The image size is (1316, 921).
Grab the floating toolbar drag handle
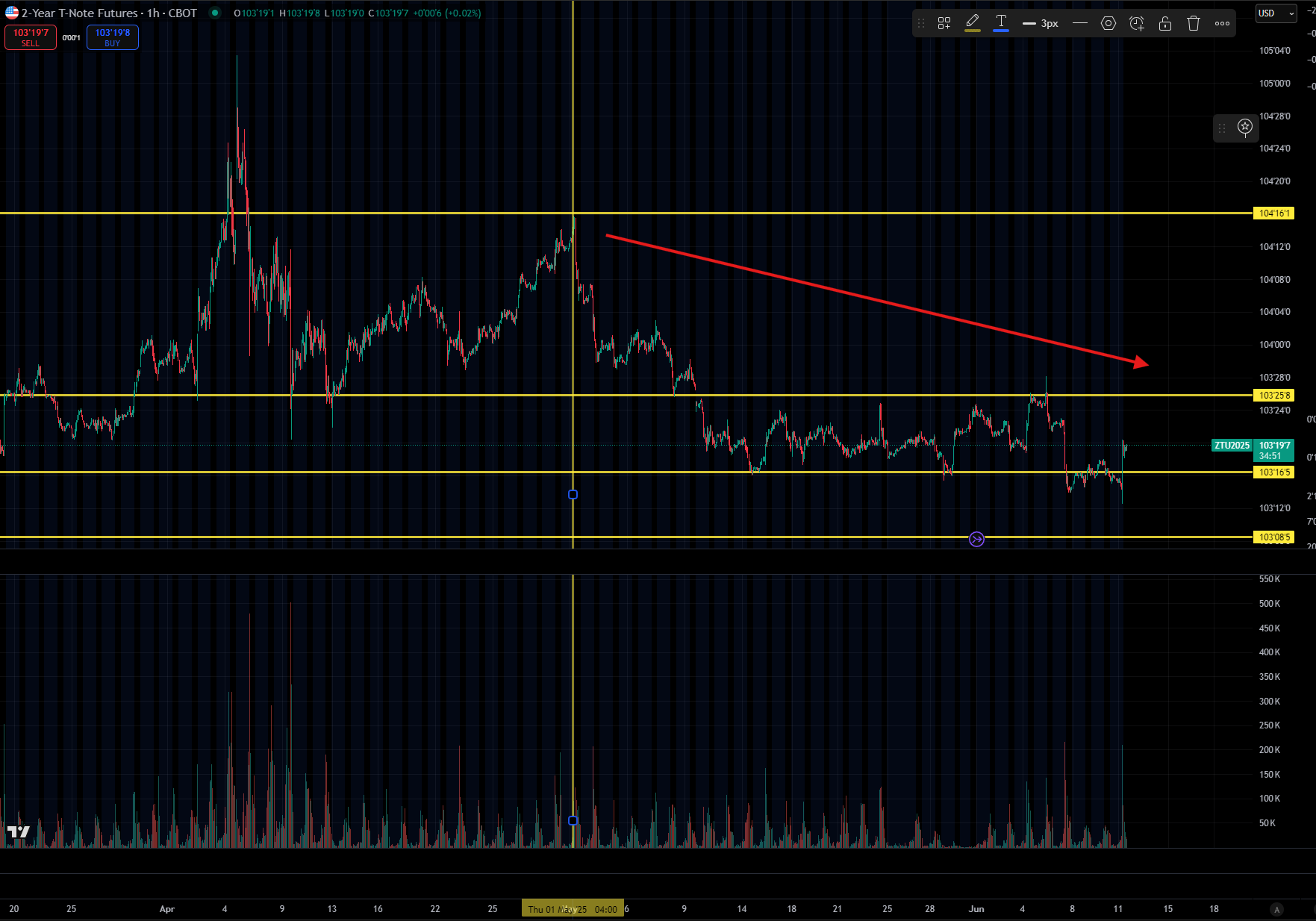coord(921,23)
